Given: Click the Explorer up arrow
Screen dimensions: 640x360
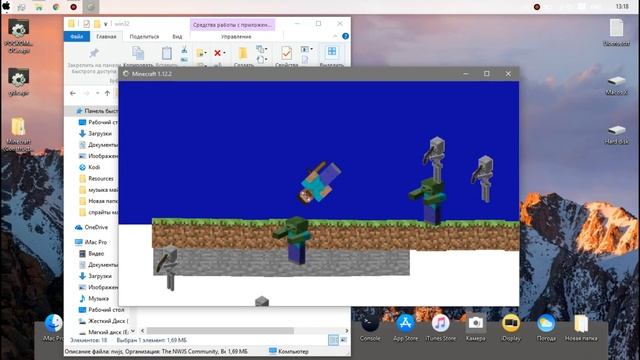Looking at the screenshot, I should [107, 93].
